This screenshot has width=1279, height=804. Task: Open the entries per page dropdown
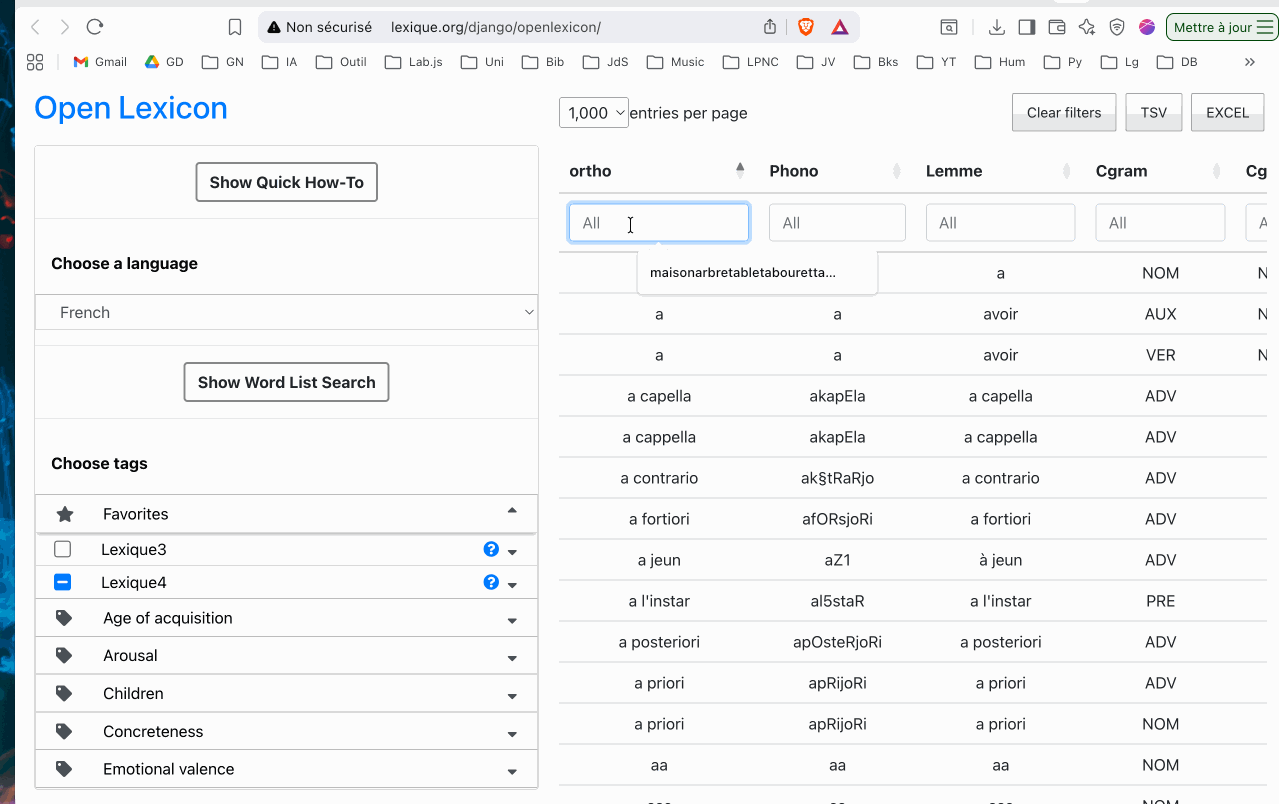pos(594,113)
